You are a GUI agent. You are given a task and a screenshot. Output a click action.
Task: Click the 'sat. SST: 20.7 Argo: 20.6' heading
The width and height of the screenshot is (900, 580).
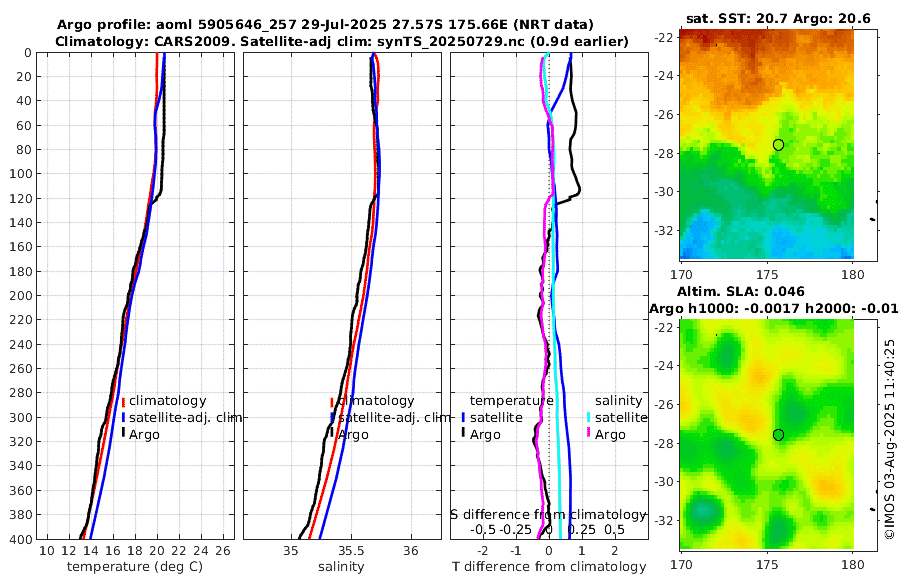778,19
